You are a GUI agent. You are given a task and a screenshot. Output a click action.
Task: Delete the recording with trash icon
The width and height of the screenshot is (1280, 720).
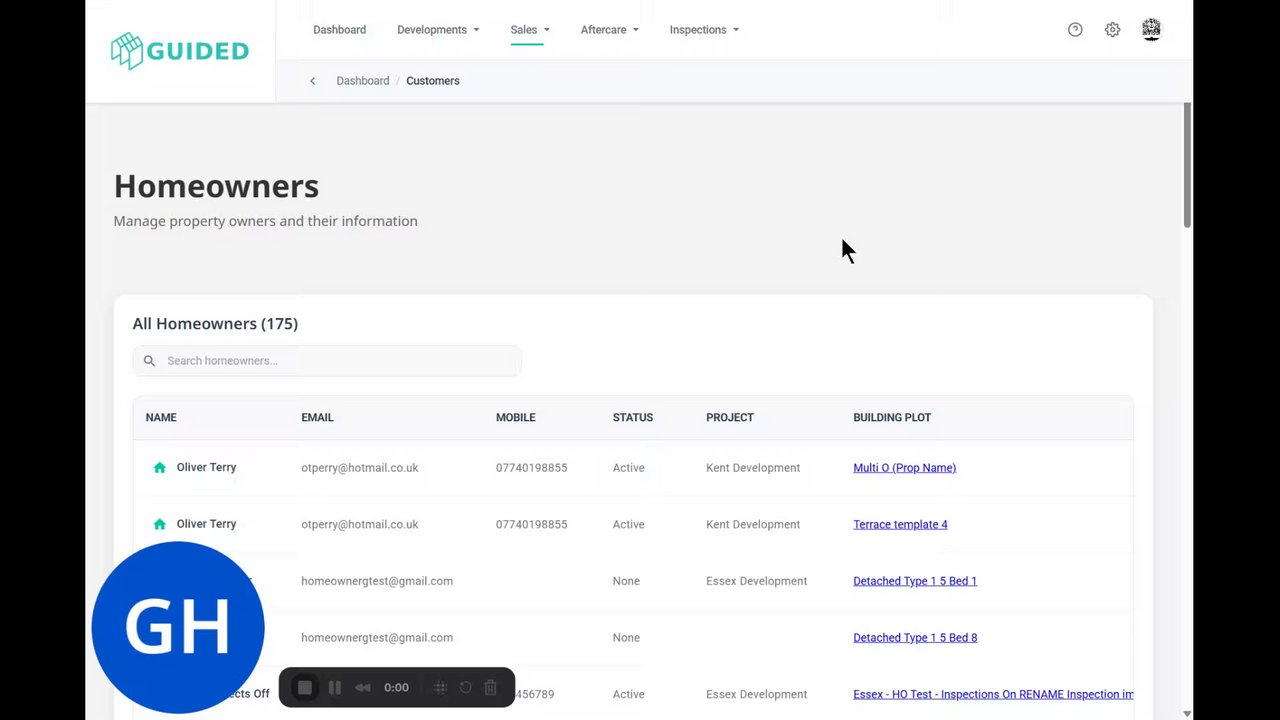pyautogui.click(x=490, y=687)
